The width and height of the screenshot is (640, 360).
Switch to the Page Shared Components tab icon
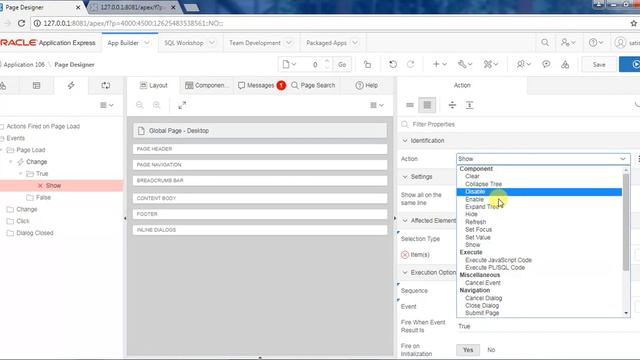tap(3, 85)
